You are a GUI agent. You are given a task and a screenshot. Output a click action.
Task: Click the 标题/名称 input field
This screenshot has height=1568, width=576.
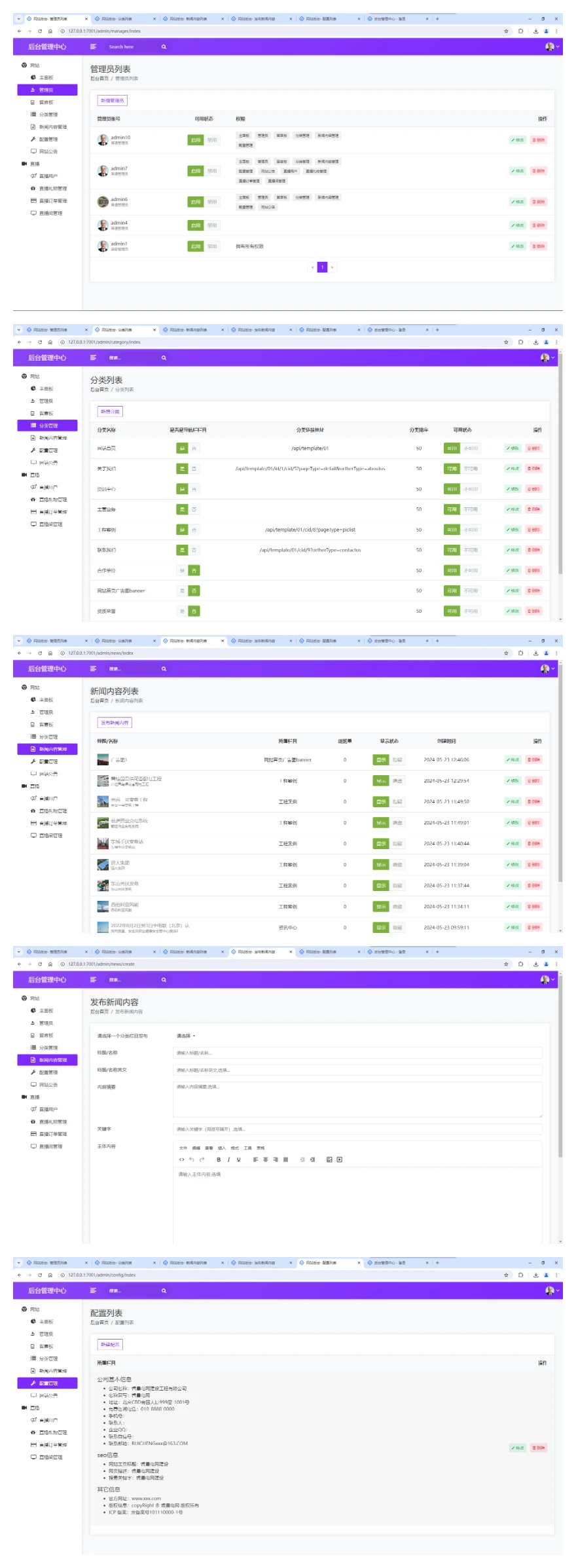tap(357, 1053)
